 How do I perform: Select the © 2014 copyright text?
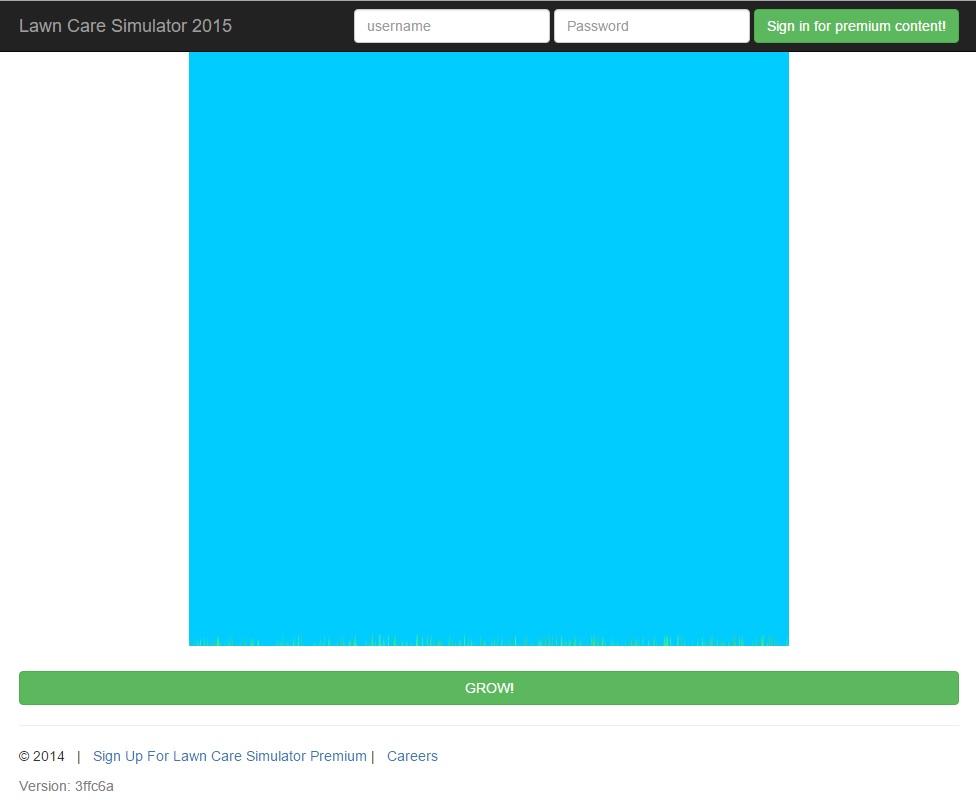(x=42, y=756)
